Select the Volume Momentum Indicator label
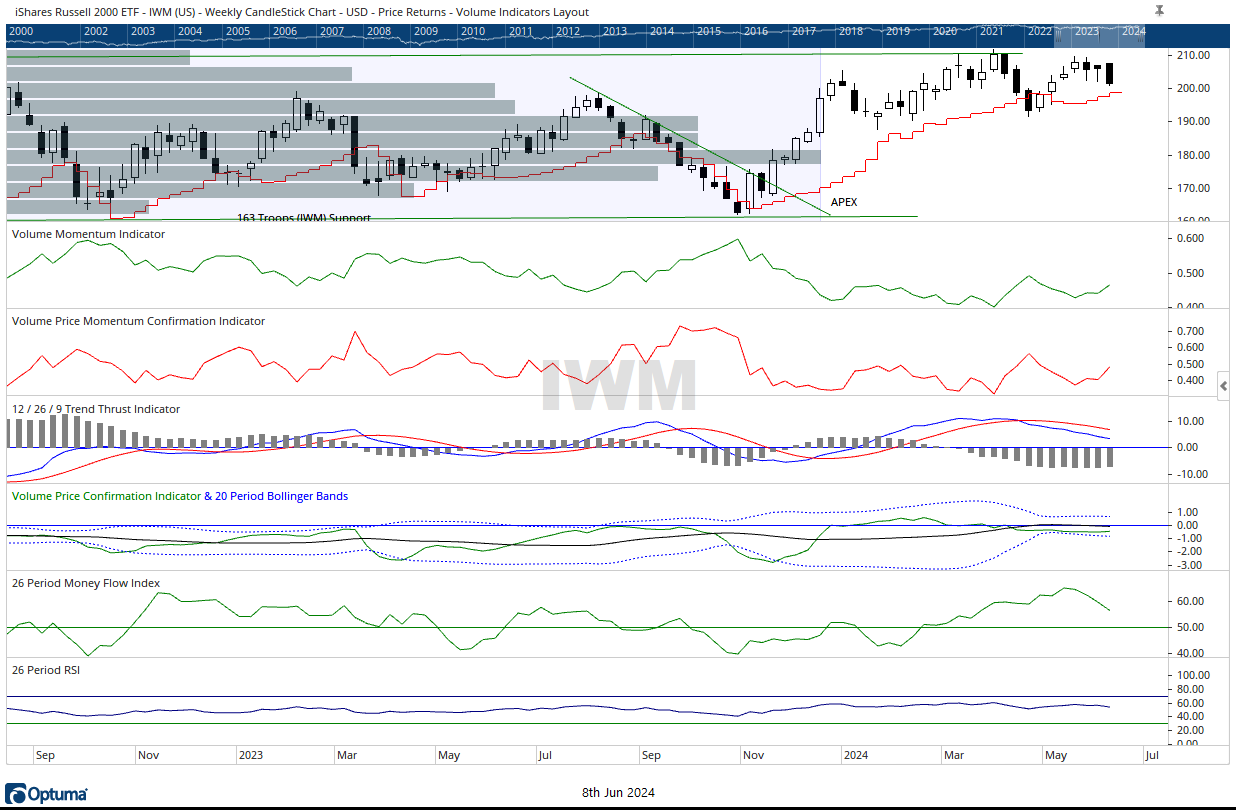1236x810 pixels. [88, 234]
